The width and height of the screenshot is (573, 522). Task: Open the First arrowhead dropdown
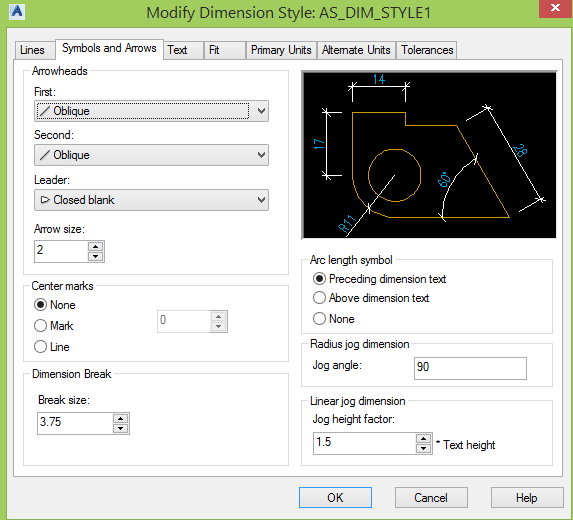[151, 111]
